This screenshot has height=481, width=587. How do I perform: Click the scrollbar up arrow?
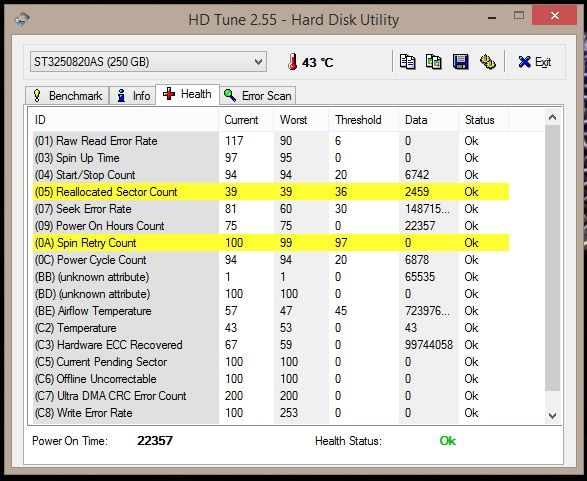click(553, 118)
